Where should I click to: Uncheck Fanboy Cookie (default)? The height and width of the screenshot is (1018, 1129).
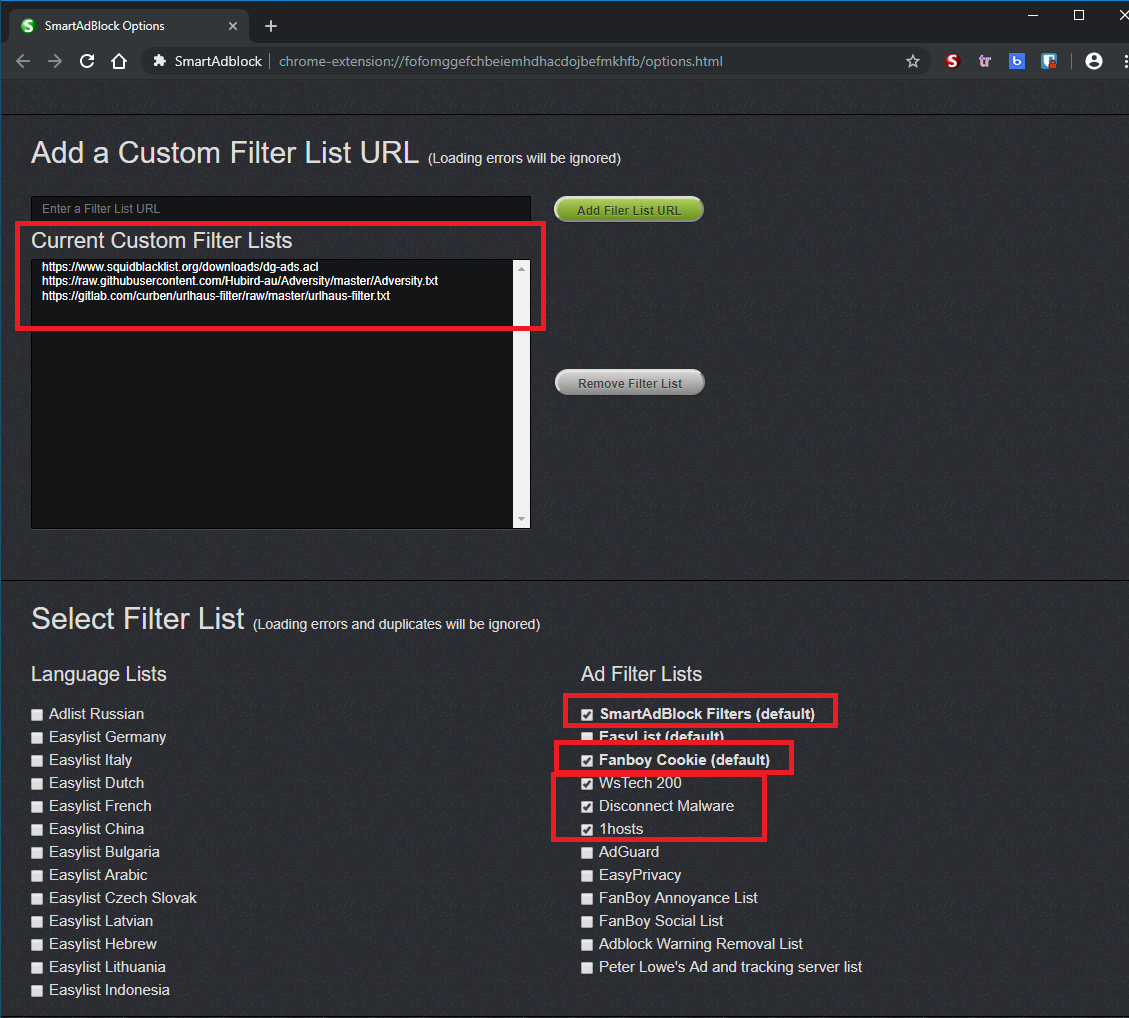(587, 761)
